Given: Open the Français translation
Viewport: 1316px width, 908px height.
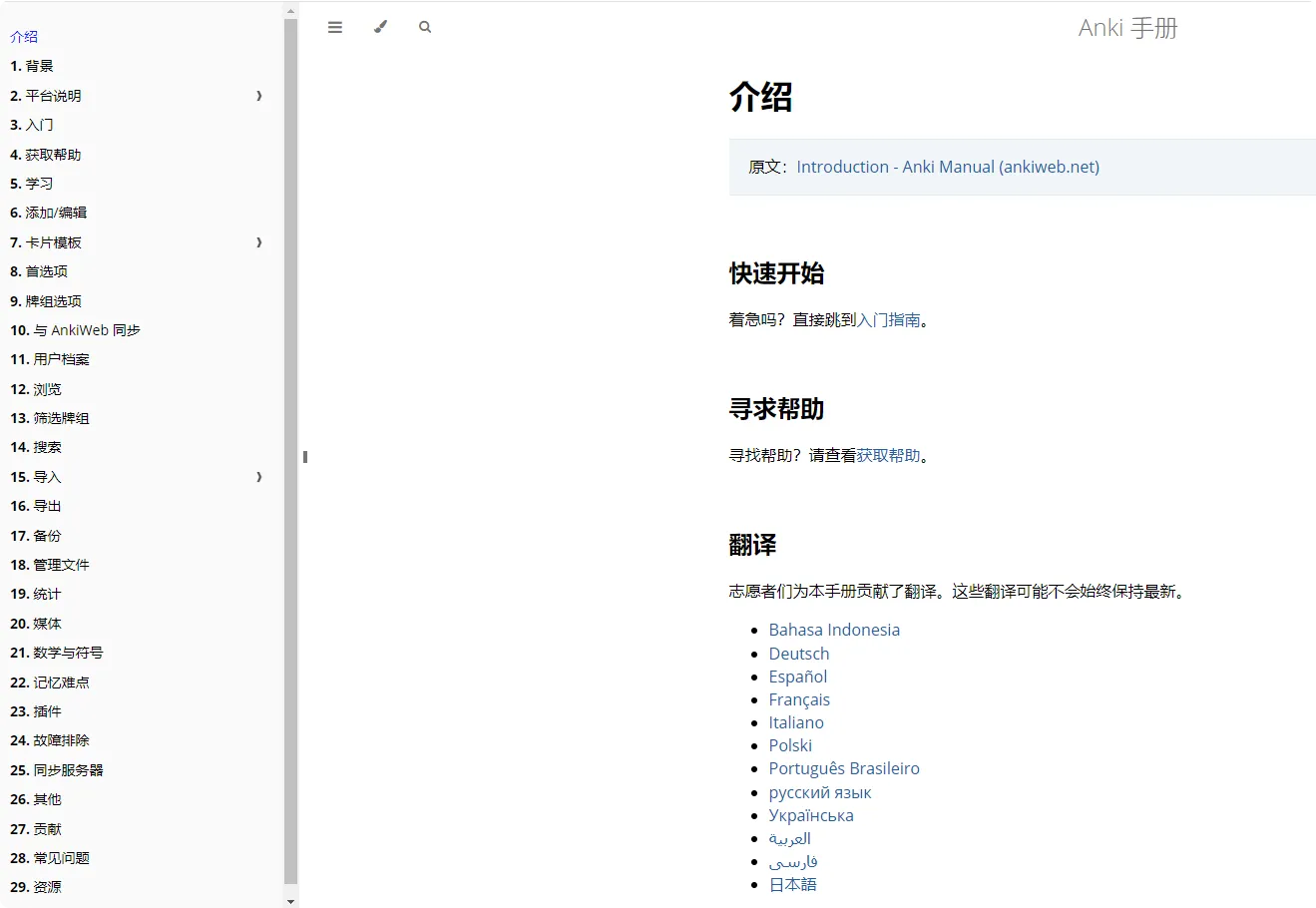Looking at the screenshot, I should (799, 699).
